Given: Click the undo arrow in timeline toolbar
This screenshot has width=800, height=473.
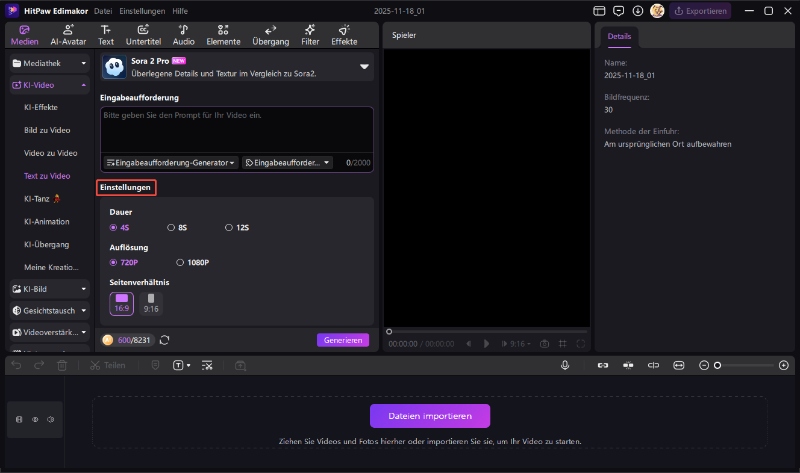Looking at the screenshot, I should point(16,365).
